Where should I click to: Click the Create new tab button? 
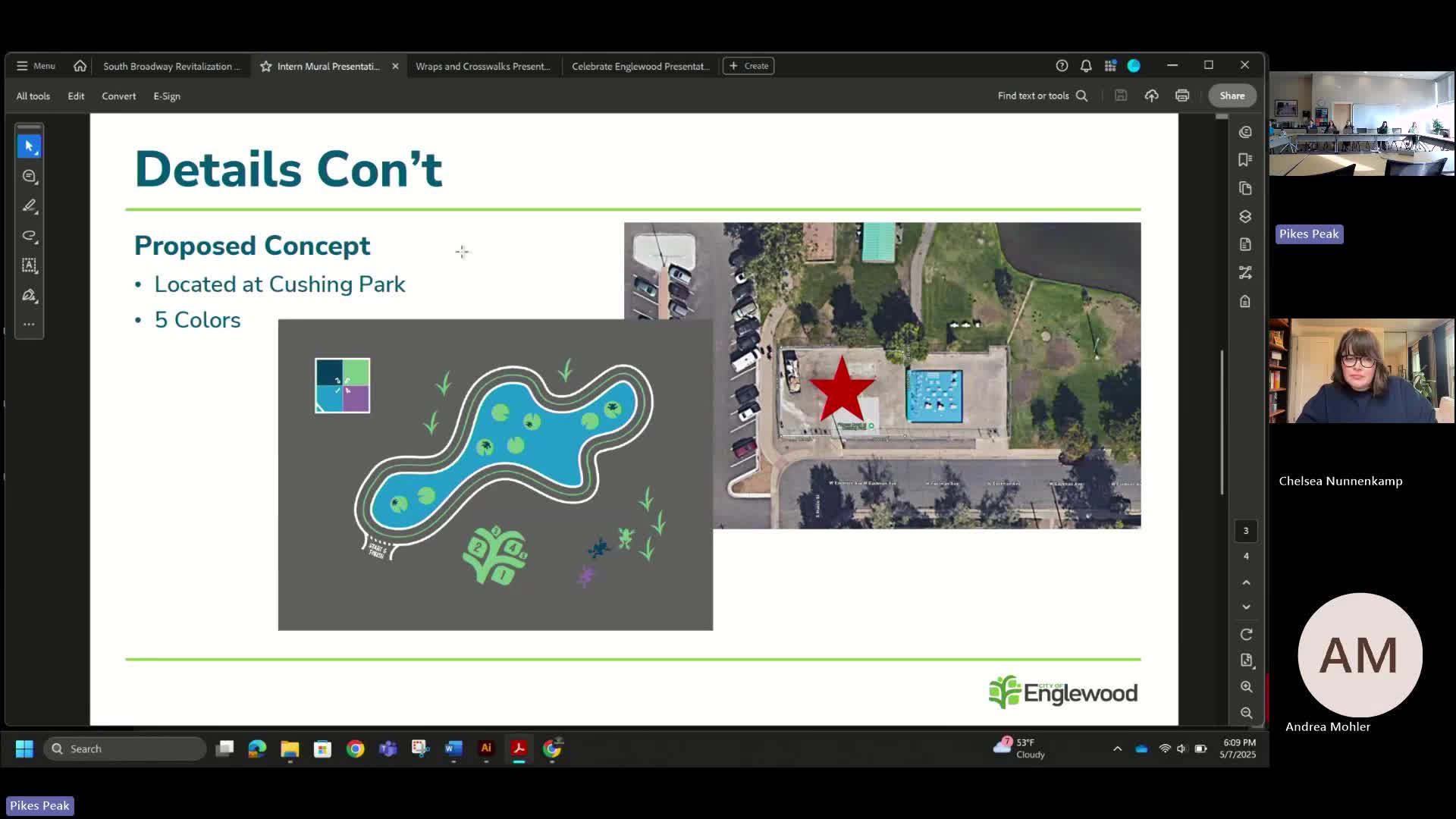click(x=748, y=66)
